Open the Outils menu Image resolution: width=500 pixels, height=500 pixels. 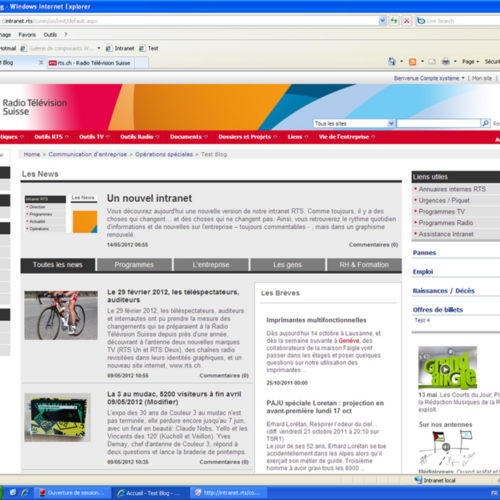tap(50, 35)
